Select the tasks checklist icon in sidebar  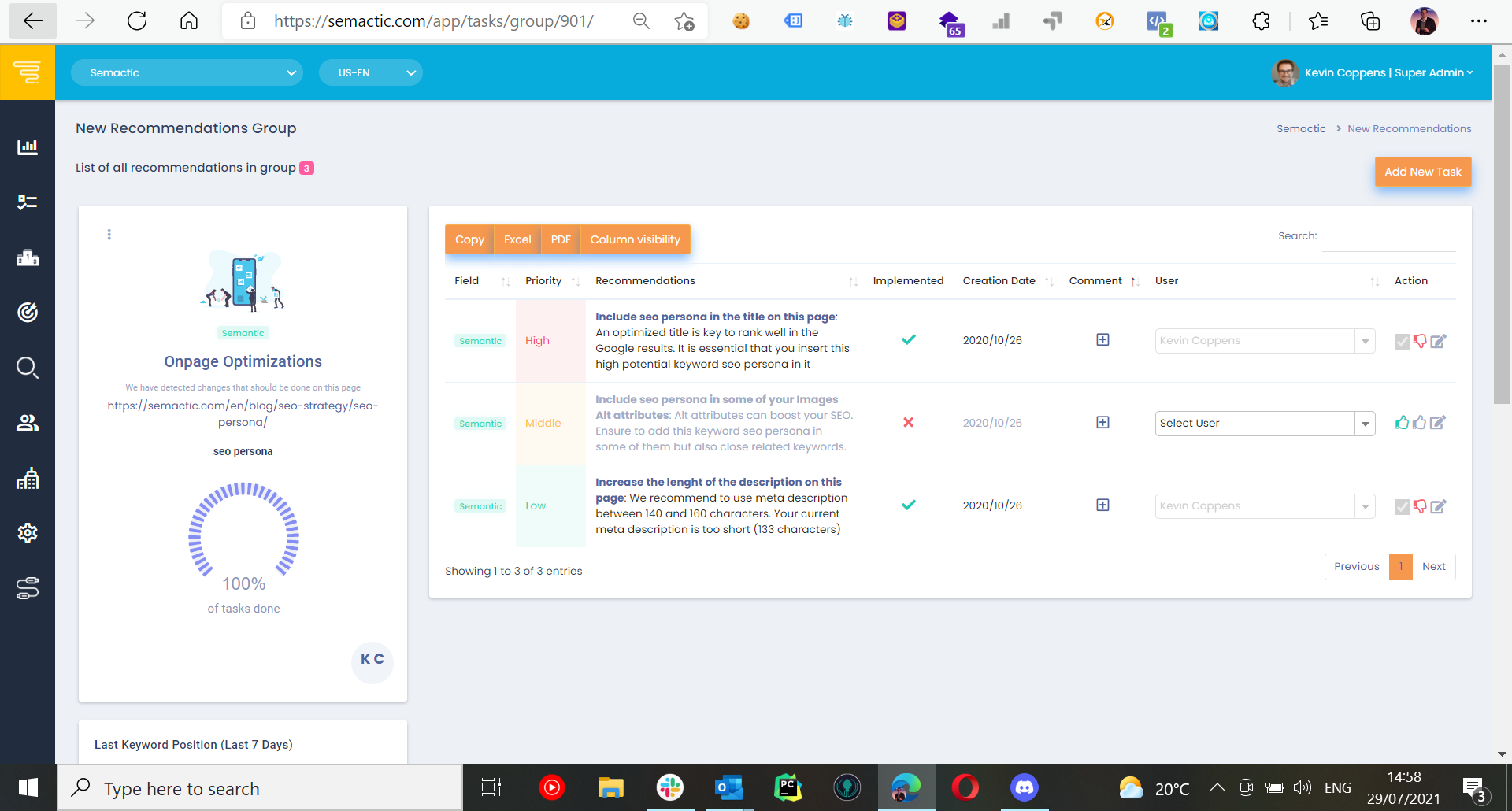(x=28, y=202)
